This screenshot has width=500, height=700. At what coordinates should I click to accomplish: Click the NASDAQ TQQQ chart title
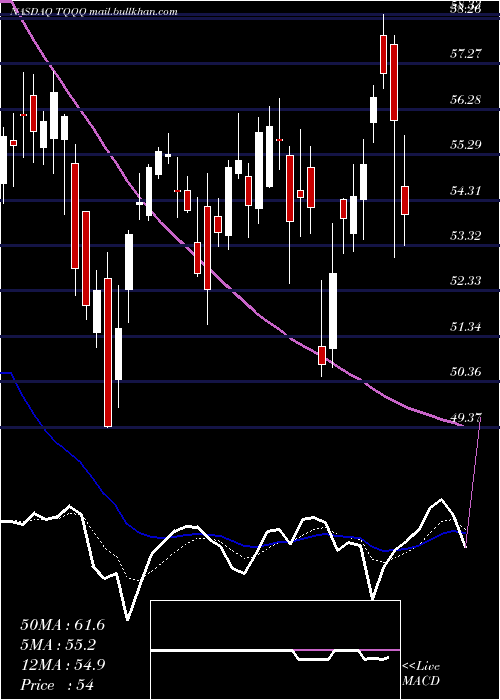(x=94, y=12)
